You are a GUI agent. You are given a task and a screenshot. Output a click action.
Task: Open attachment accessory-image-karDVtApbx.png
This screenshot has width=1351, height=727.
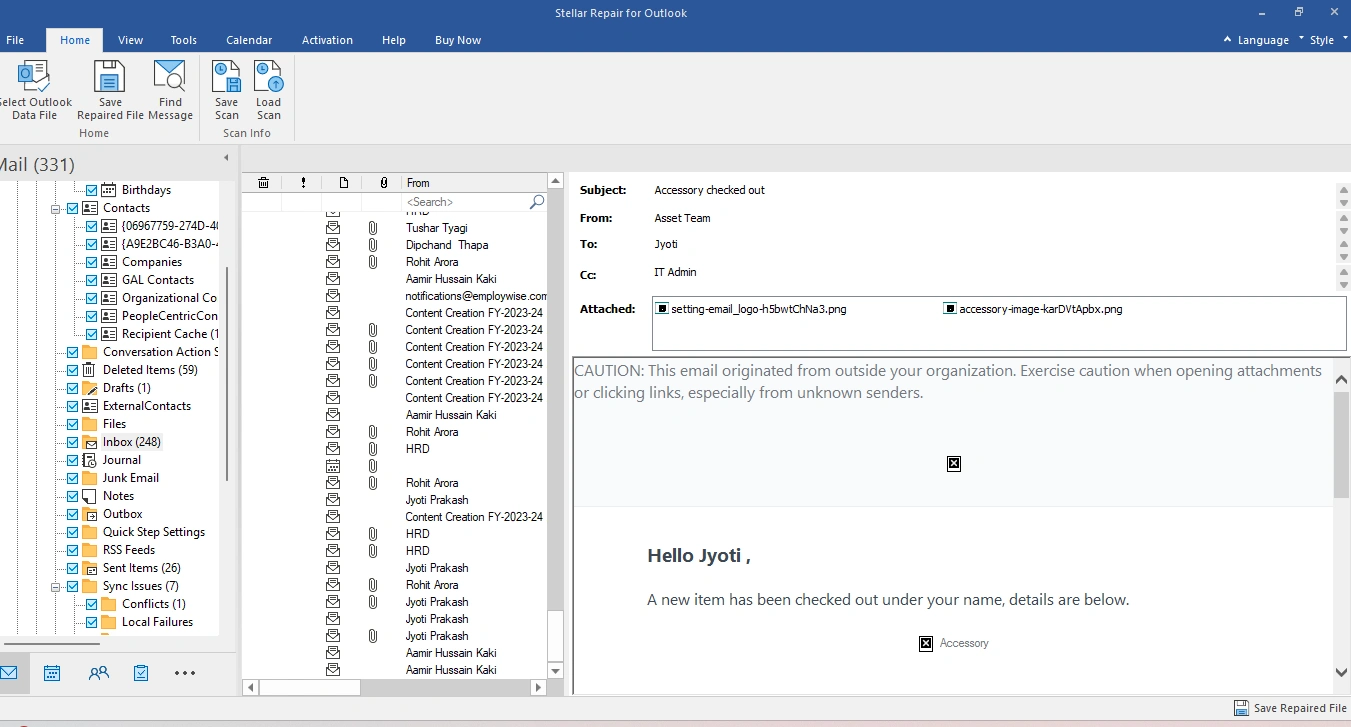pos(1039,310)
